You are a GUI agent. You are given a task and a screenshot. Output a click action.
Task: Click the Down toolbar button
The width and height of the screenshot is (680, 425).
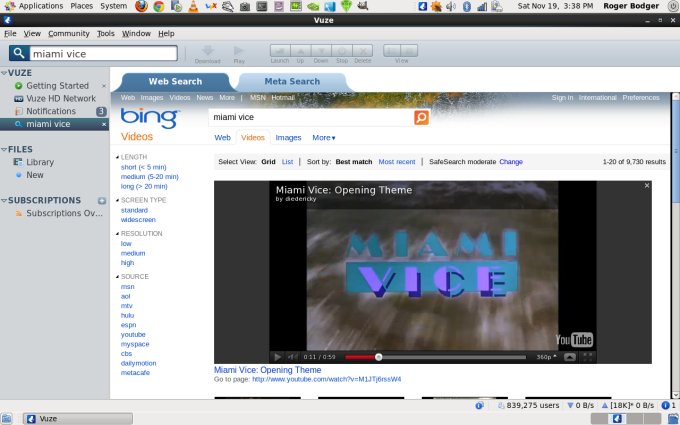[321, 51]
